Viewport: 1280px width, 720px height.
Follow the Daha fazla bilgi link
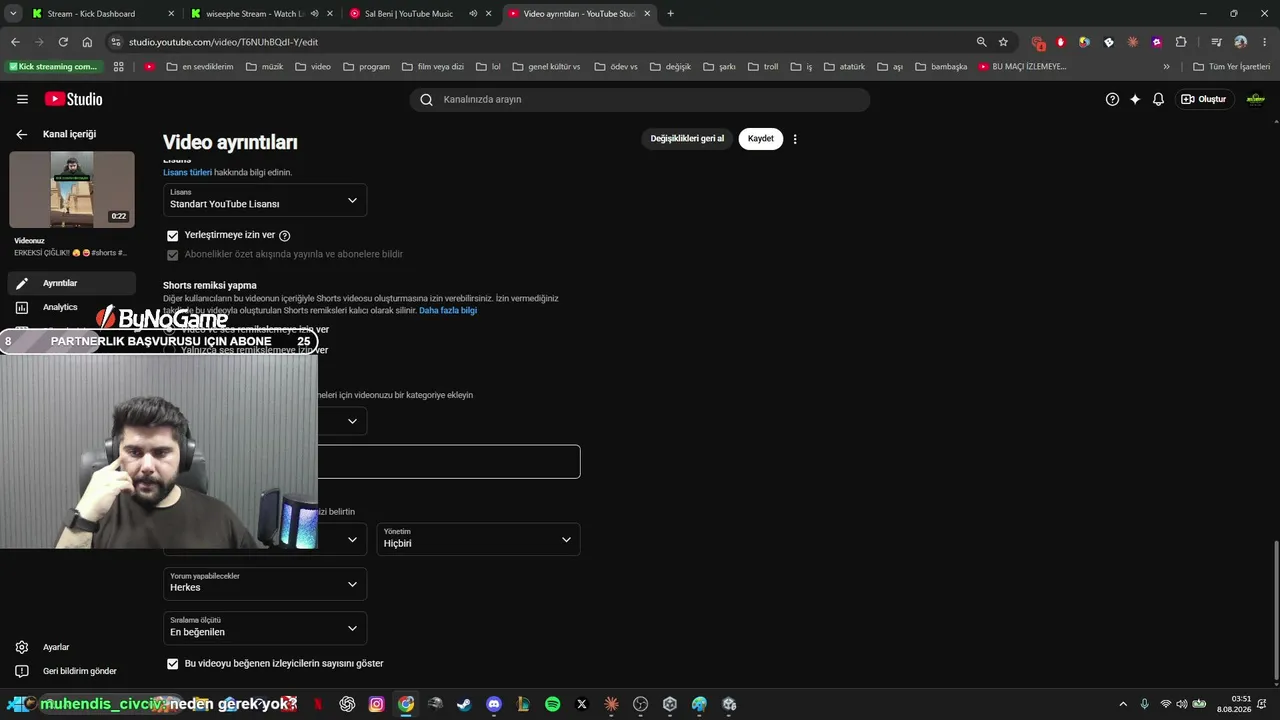tap(448, 311)
